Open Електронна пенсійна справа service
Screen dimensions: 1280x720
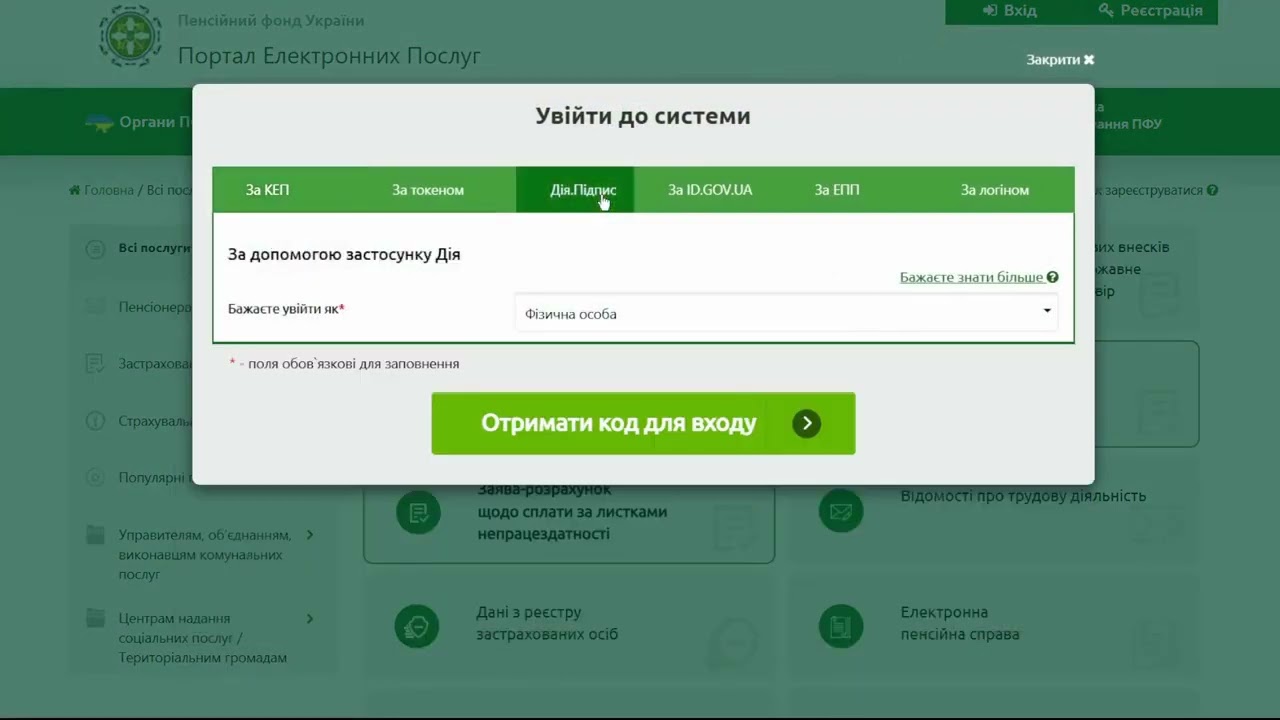[960, 623]
